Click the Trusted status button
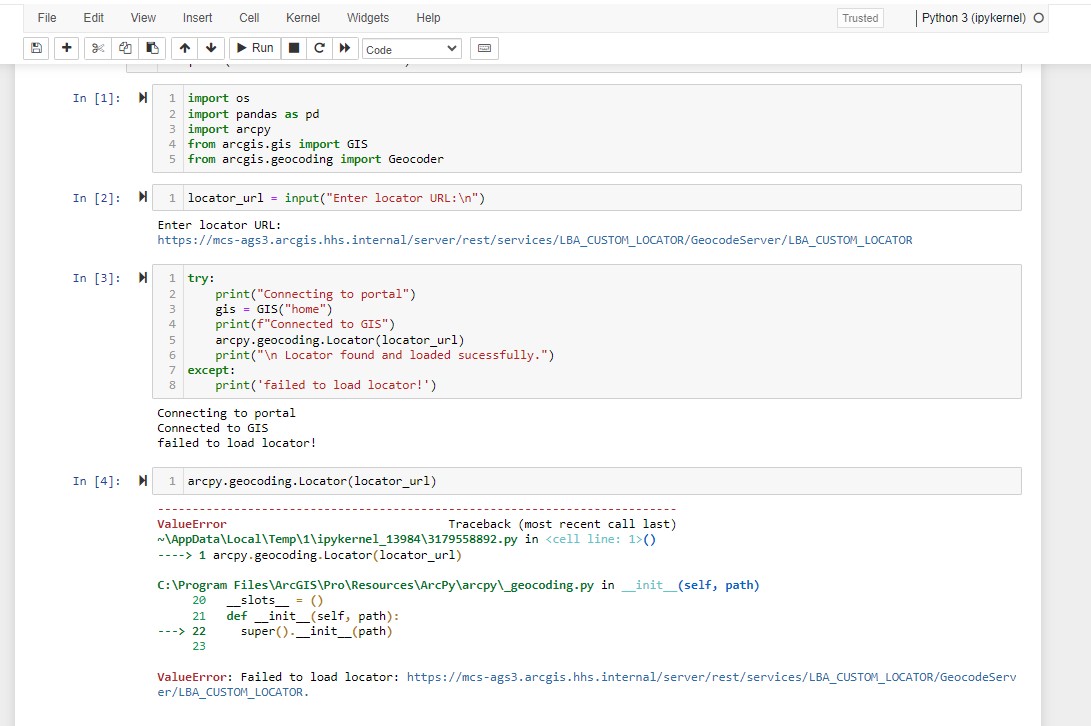 [859, 17]
